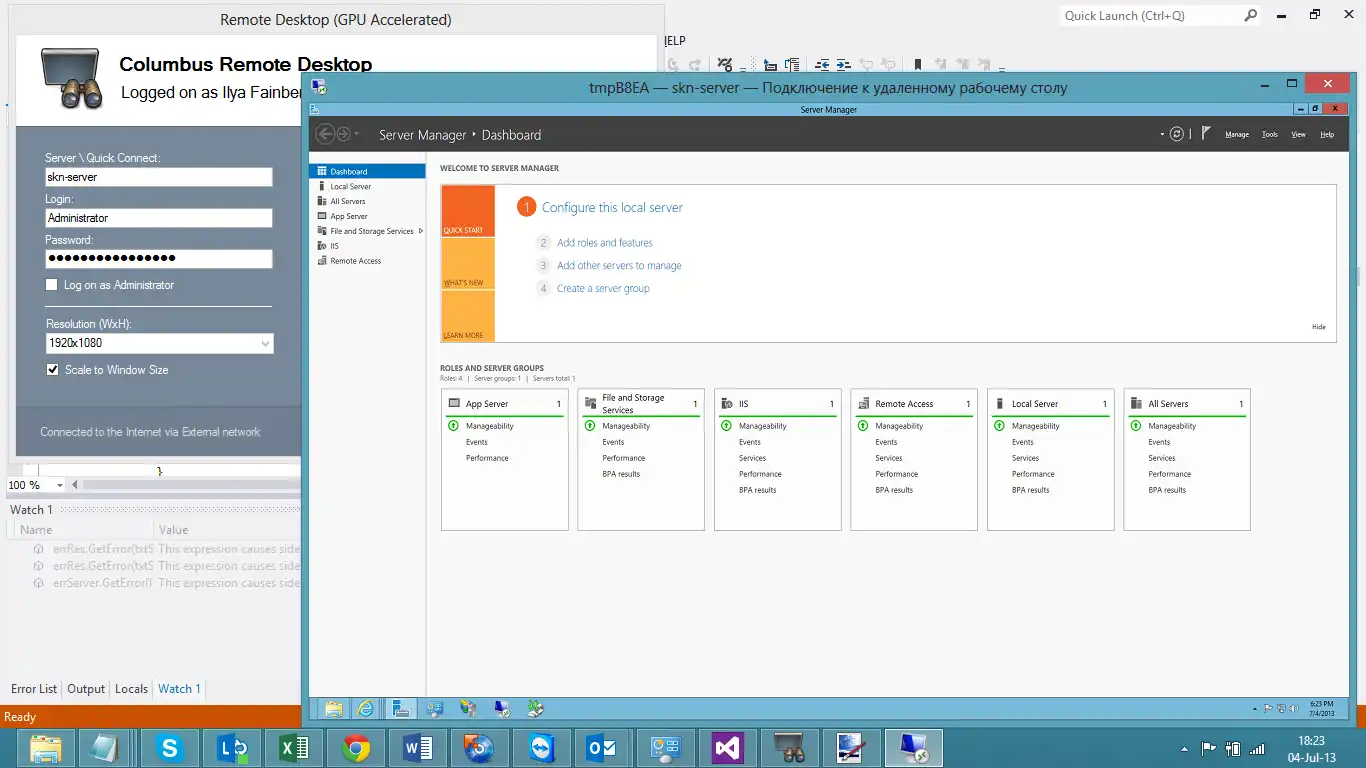Click the App Server tile icon
The width and height of the screenshot is (1366, 768).
click(x=453, y=403)
